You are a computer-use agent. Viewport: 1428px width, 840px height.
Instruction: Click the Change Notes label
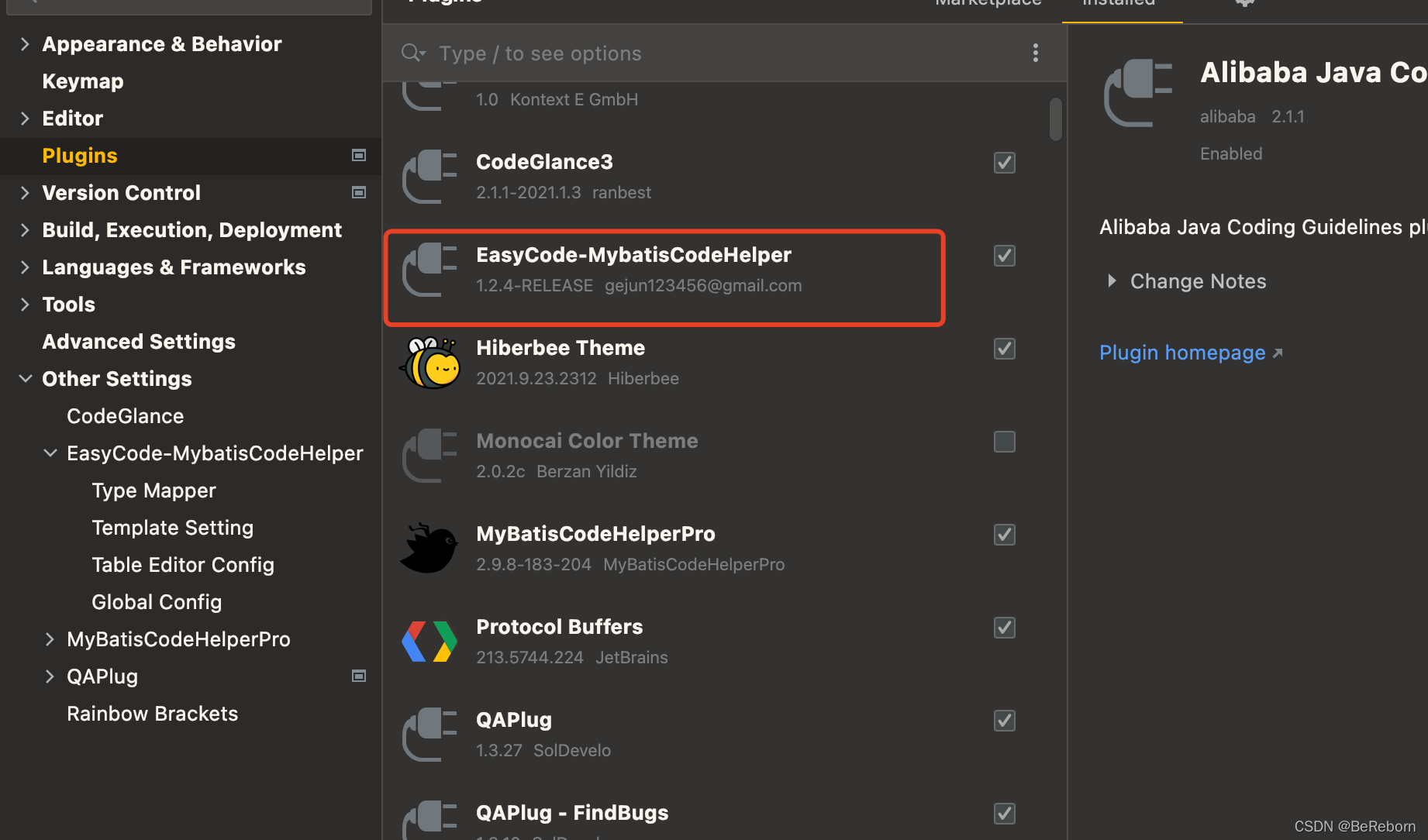pos(1198,281)
